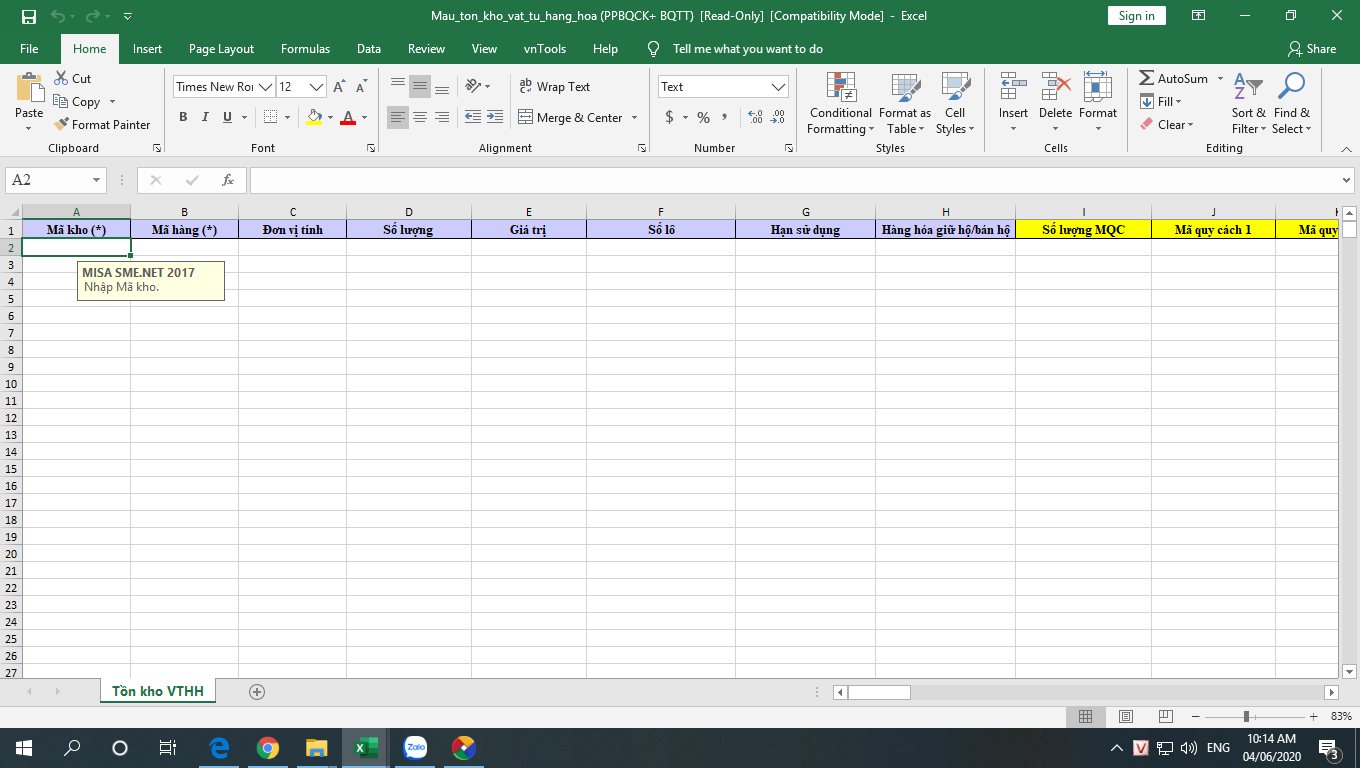This screenshot has width=1360, height=768.
Task: Open the Formulas ribbon tab
Action: coord(305,49)
